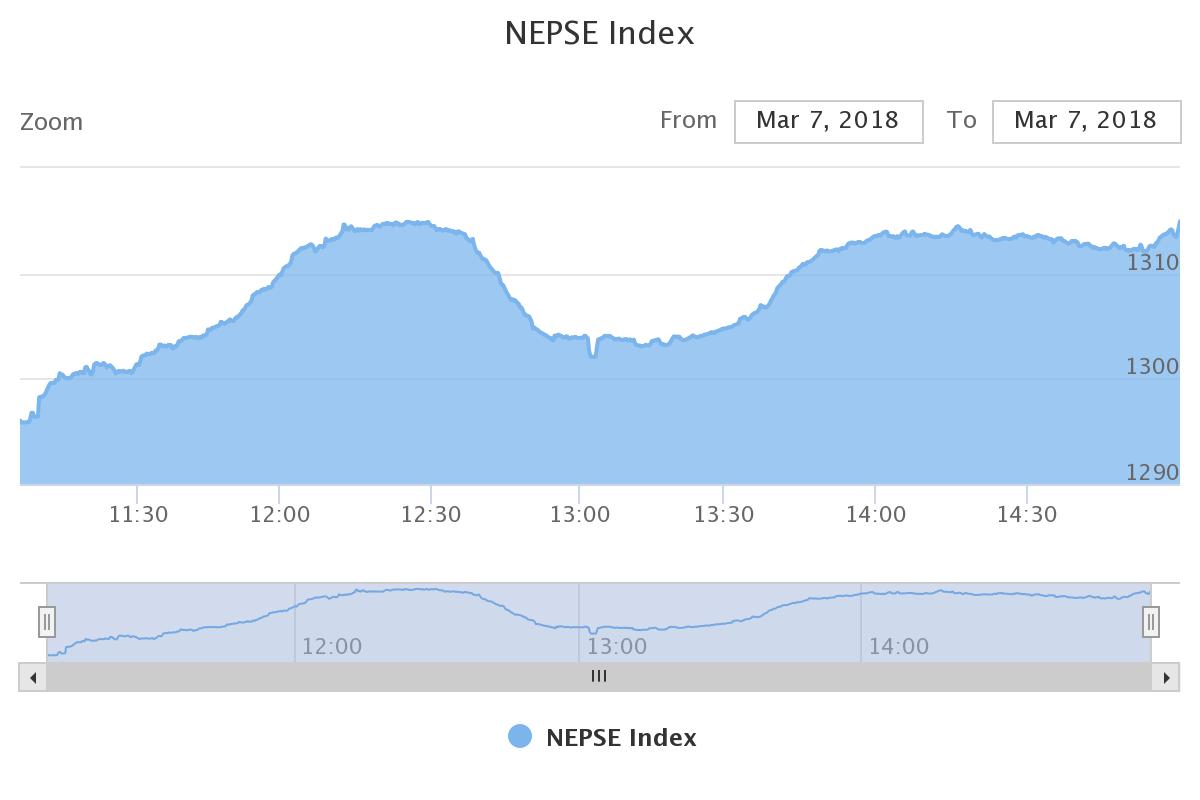This screenshot has height=800, width=1200.
Task: Click the NEPSE Index chart title
Action: click(x=599, y=33)
